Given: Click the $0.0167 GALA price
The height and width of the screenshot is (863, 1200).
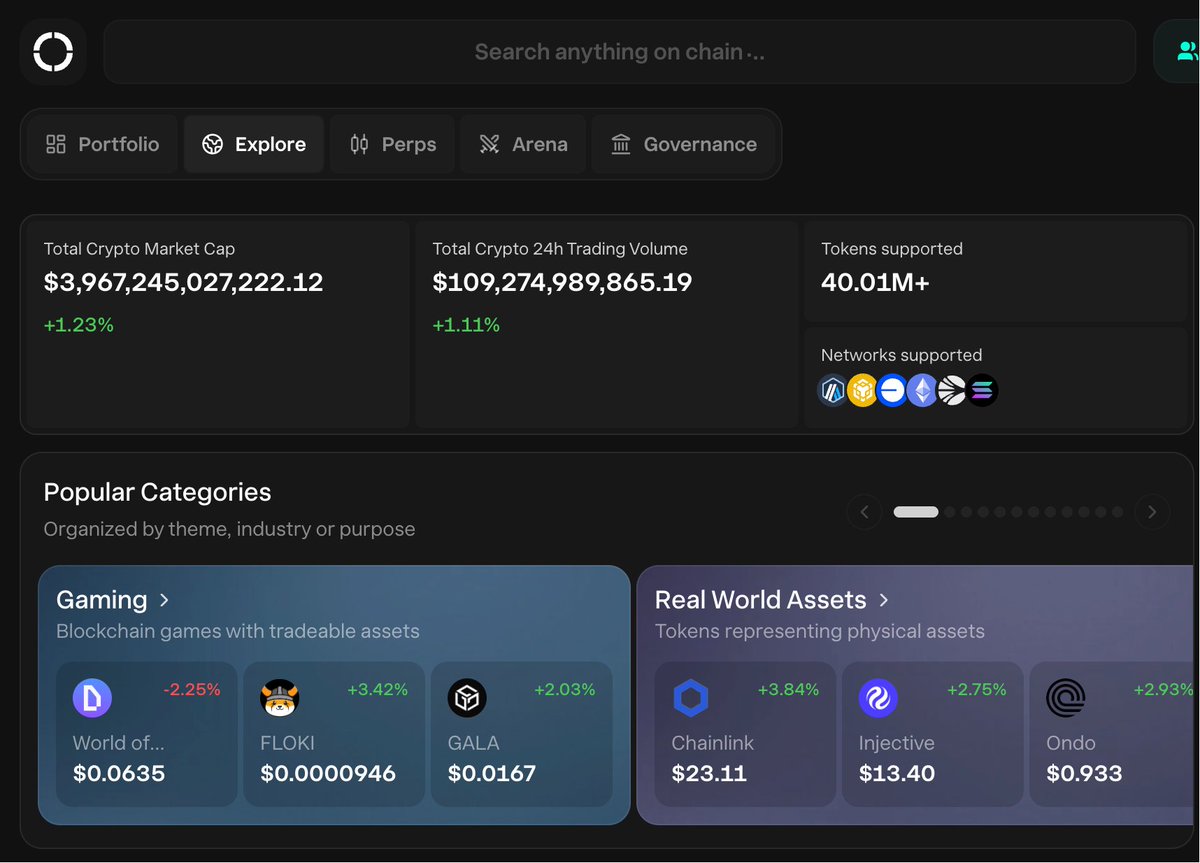Looking at the screenshot, I should point(492,774).
